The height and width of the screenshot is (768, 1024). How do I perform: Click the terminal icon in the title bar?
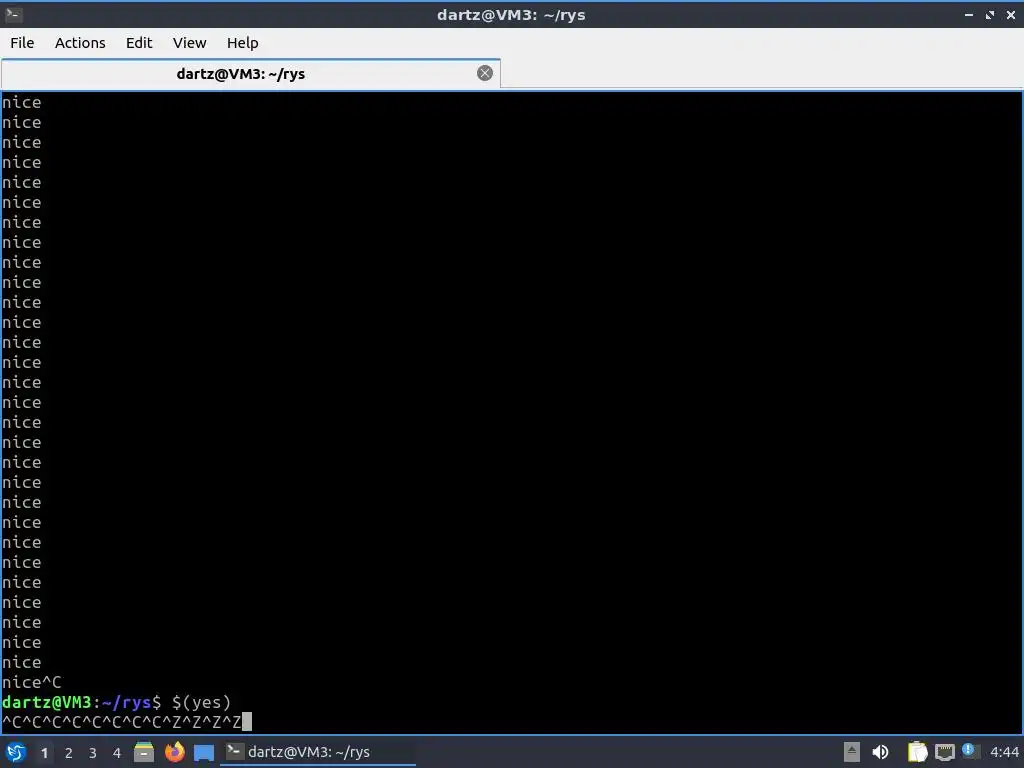14,14
